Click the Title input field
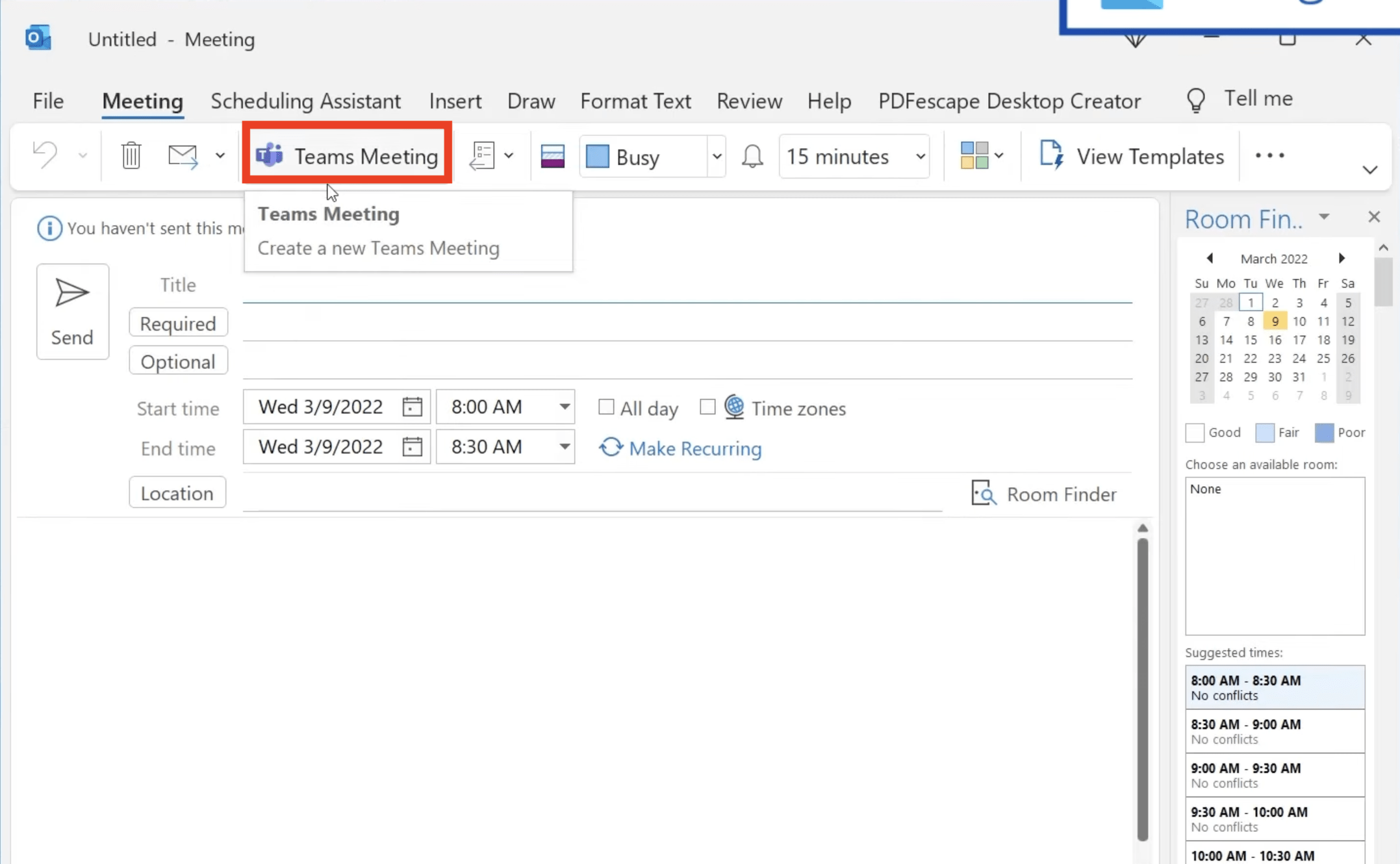The height and width of the screenshot is (864, 1400). pyautogui.click(x=687, y=286)
